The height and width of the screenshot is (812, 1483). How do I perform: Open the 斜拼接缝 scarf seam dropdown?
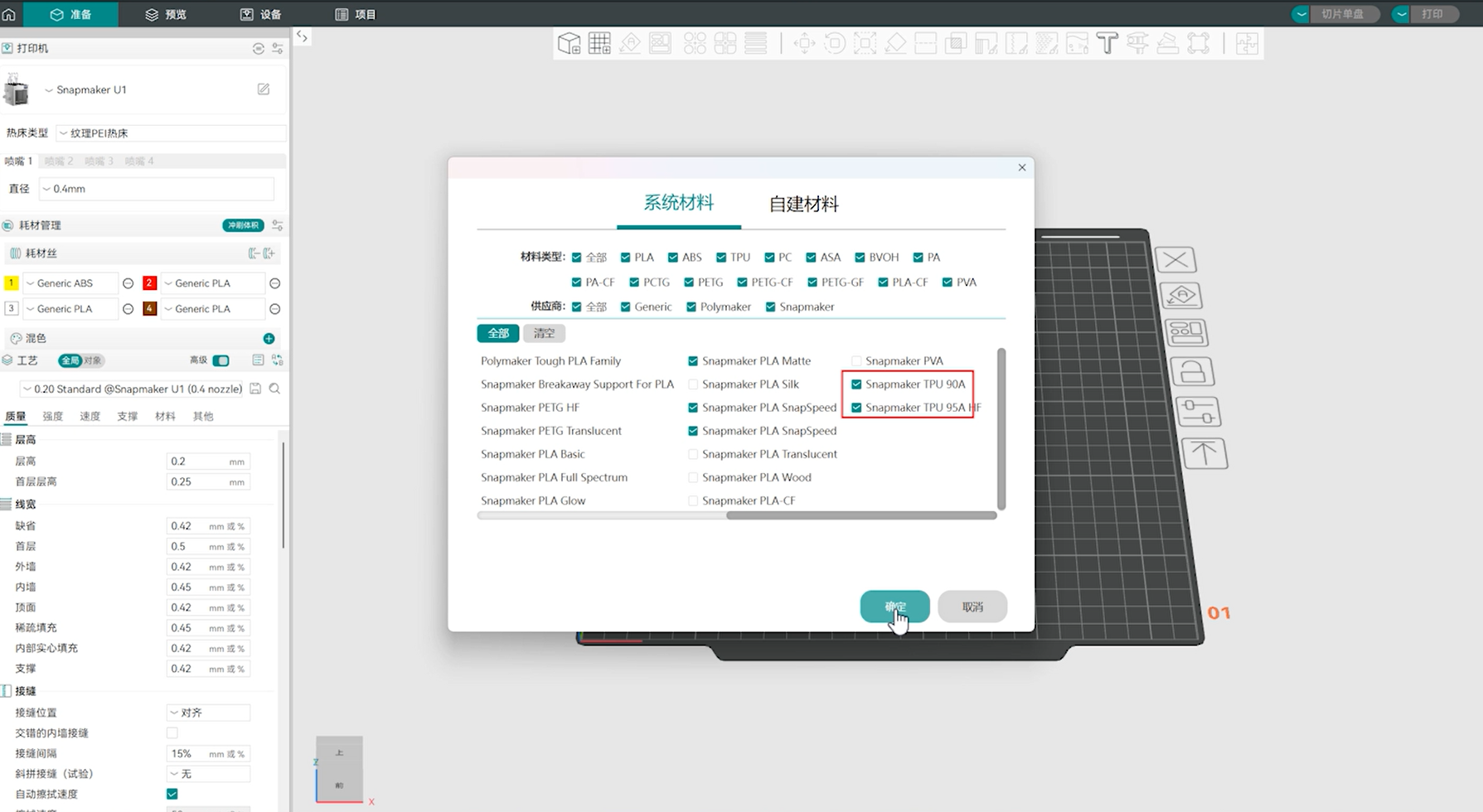(208, 774)
